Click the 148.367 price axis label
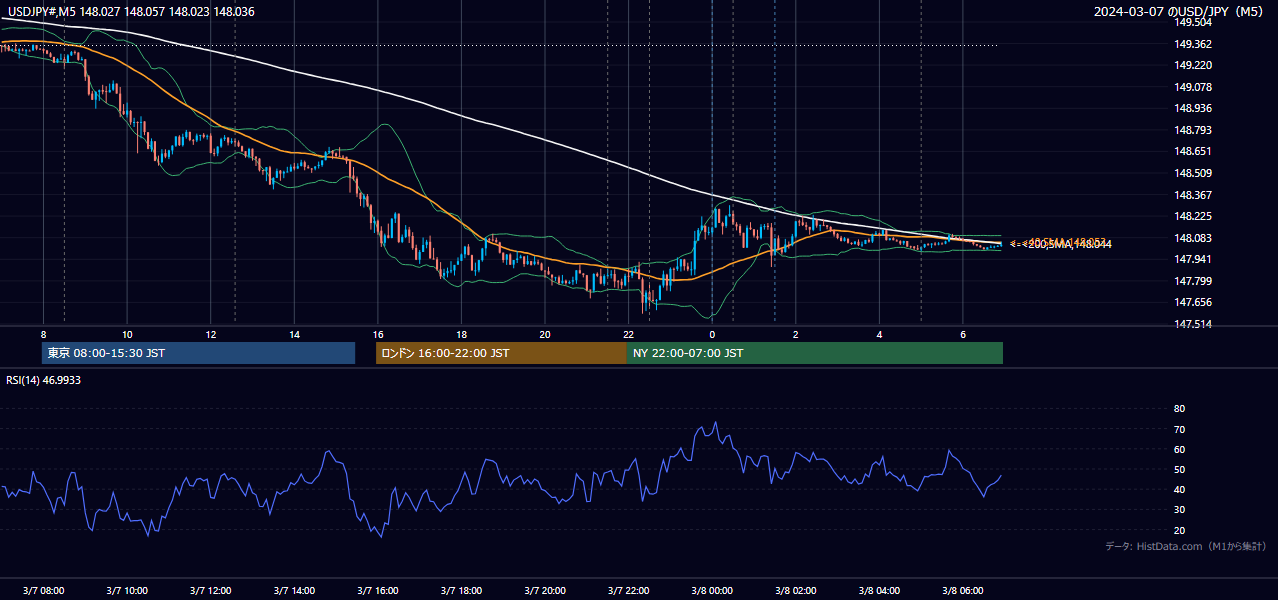This screenshot has width=1278, height=600. [x=1192, y=195]
